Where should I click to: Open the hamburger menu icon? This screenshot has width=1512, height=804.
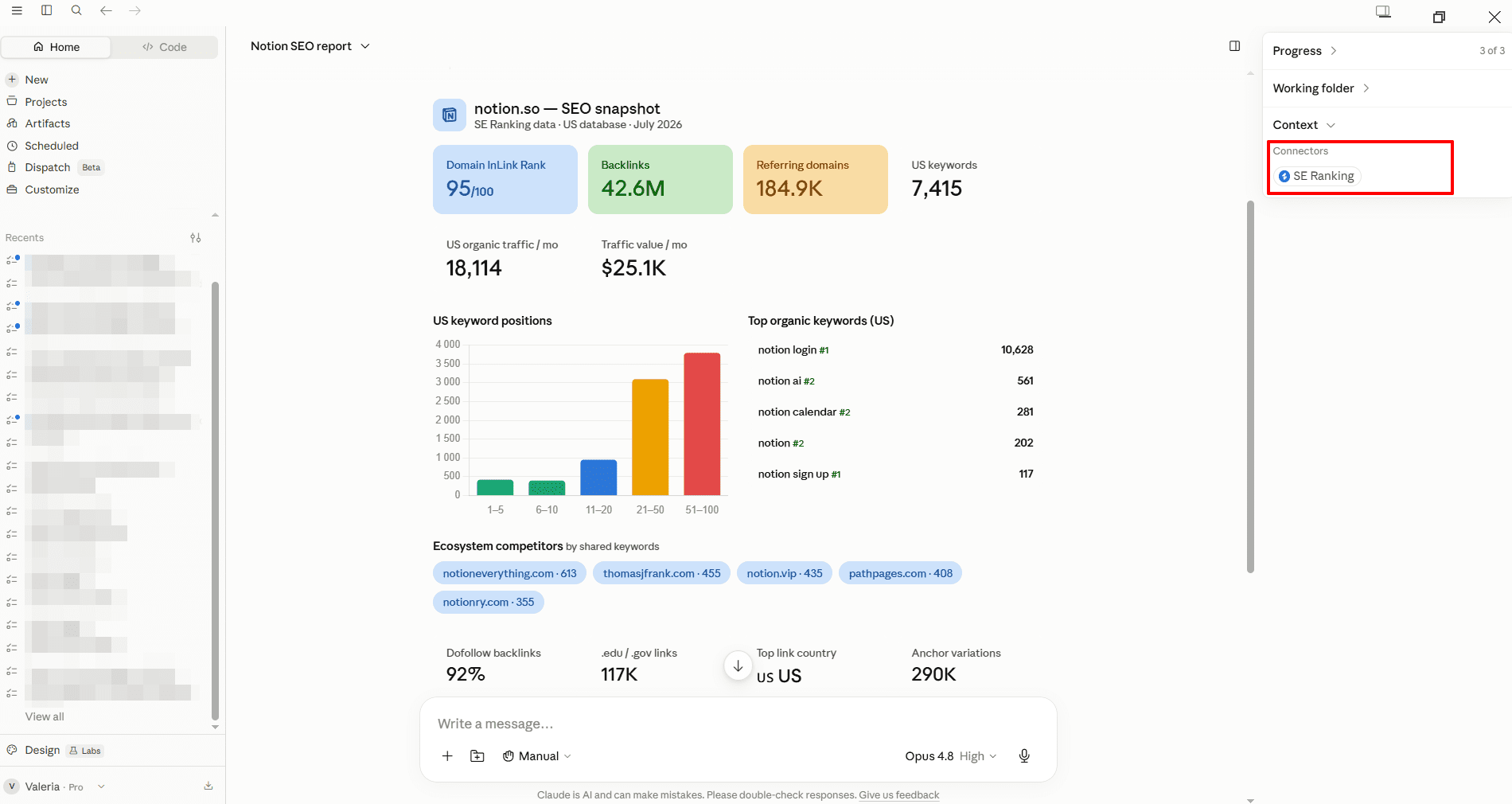coord(17,10)
